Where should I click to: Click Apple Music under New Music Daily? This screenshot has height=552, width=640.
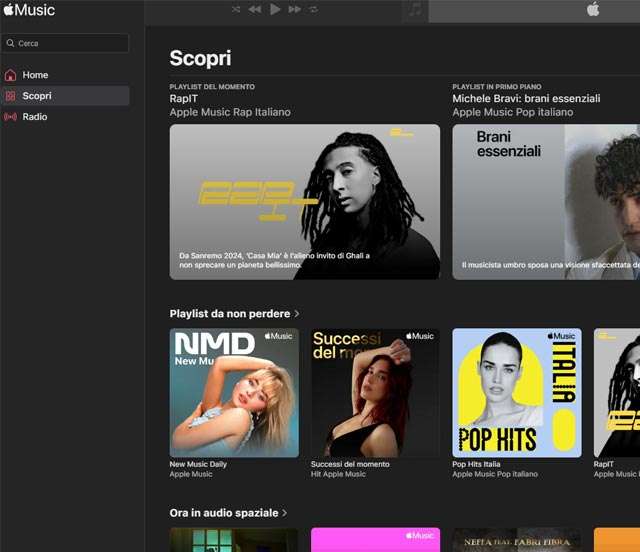191,474
